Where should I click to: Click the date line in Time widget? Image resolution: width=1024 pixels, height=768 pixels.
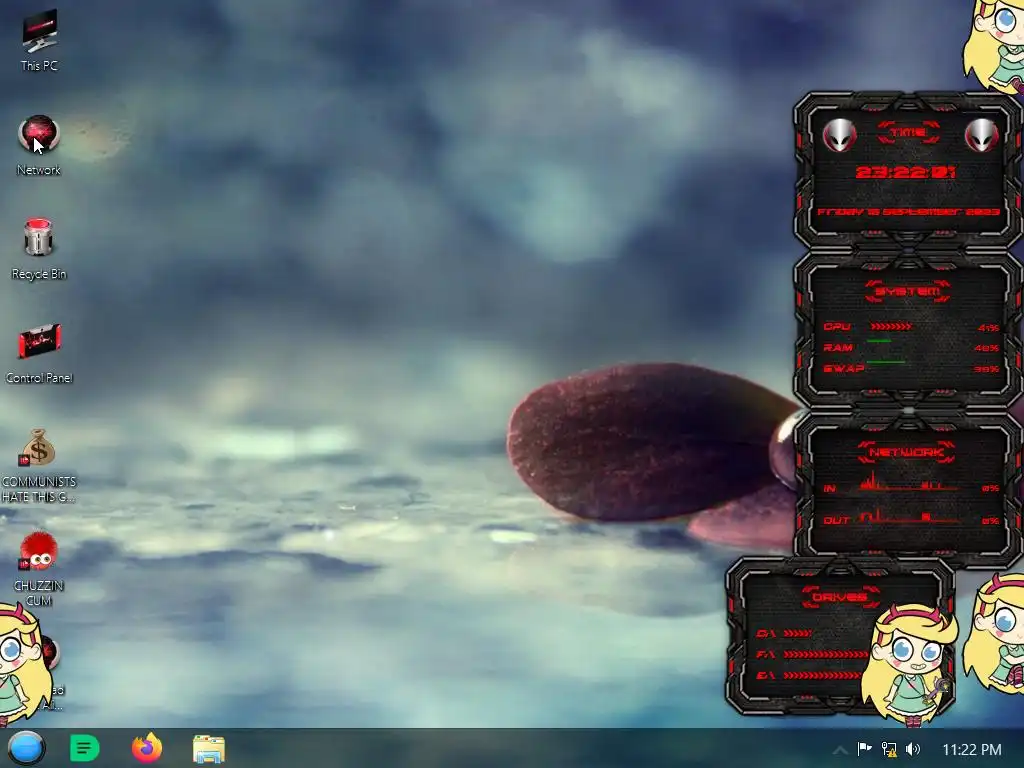(908, 212)
